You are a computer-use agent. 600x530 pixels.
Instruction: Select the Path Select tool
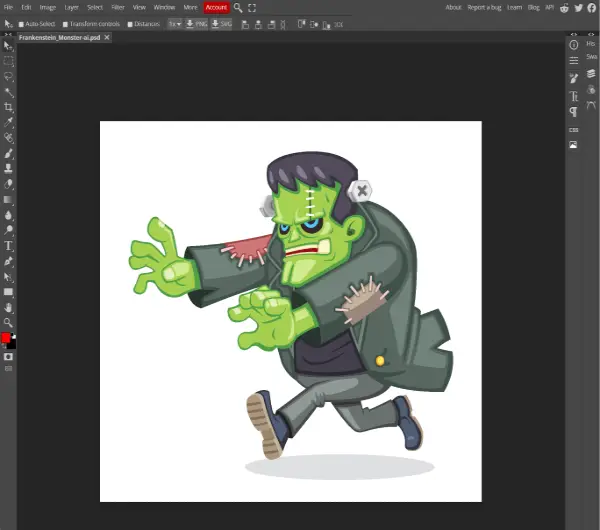tap(8, 277)
